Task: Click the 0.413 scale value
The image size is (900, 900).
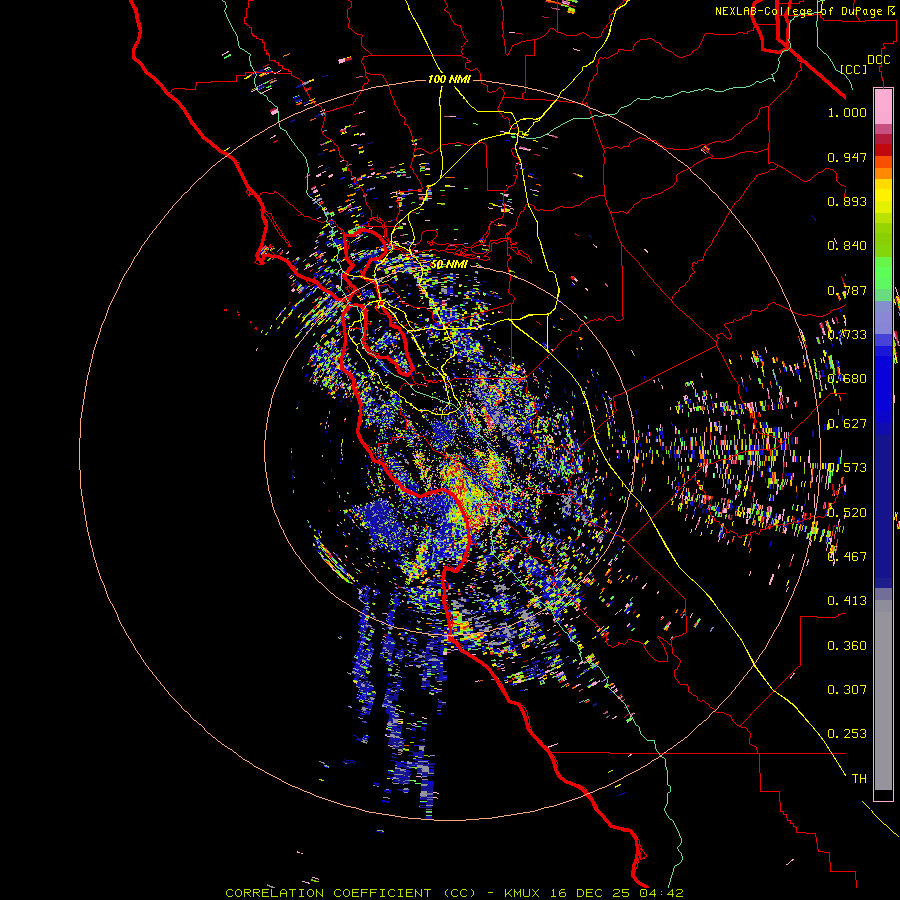Action: coord(847,601)
